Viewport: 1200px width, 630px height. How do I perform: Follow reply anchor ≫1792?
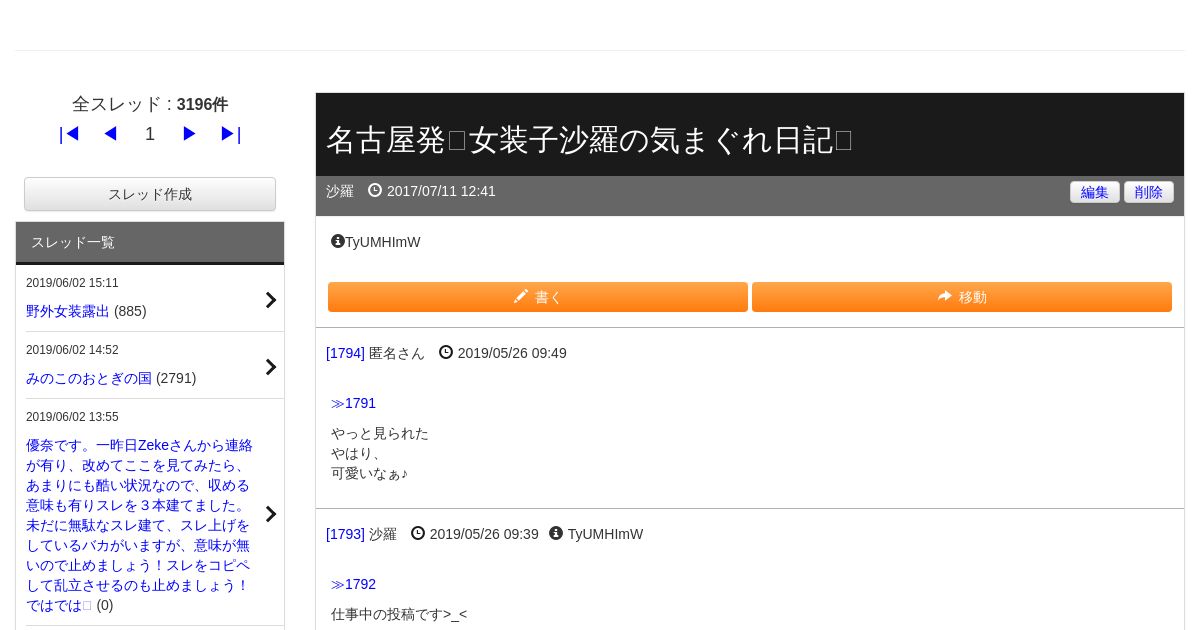[x=354, y=584]
